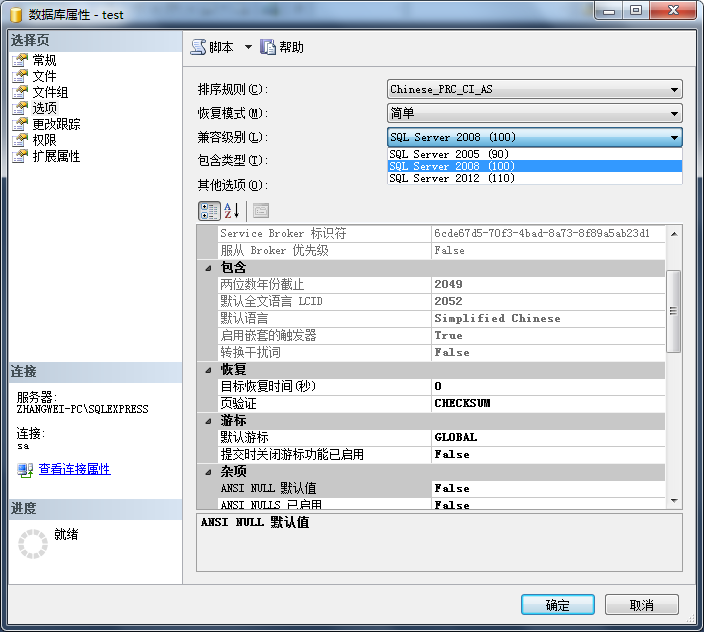This screenshot has width=704, height=632.
Task: Select the 文件 page icon
Action: [20, 76]
